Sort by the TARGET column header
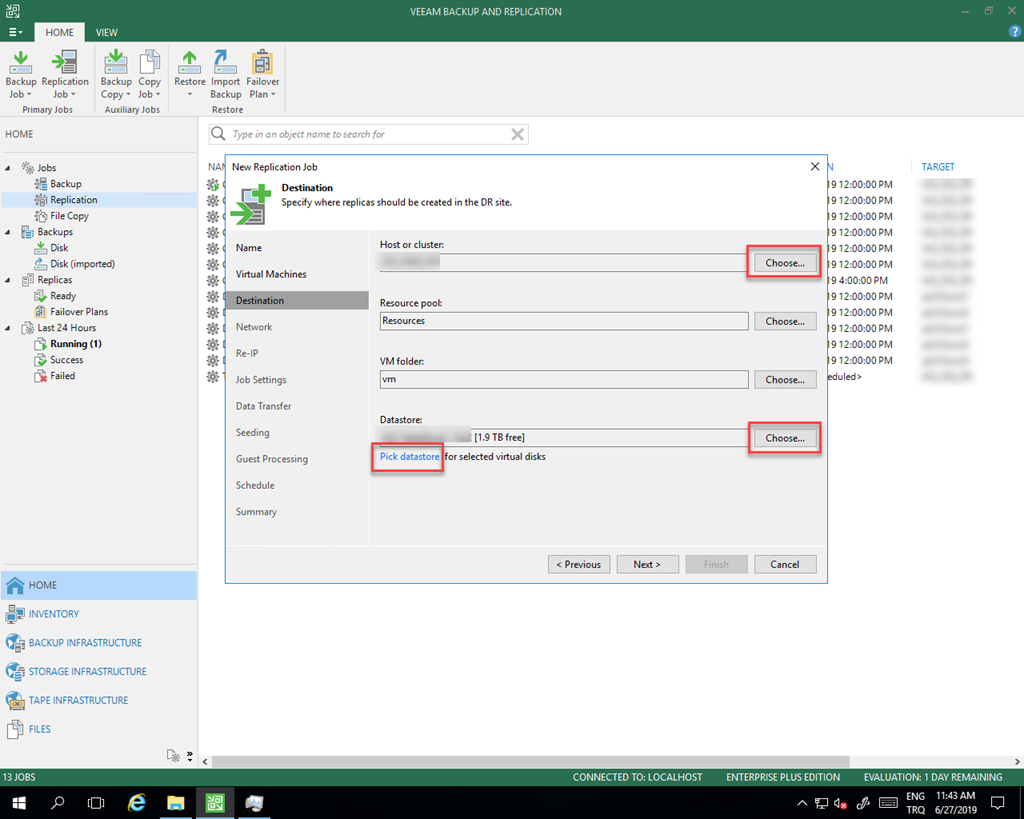The width and height of the screenshot is (1024, 819). point(938,167)
